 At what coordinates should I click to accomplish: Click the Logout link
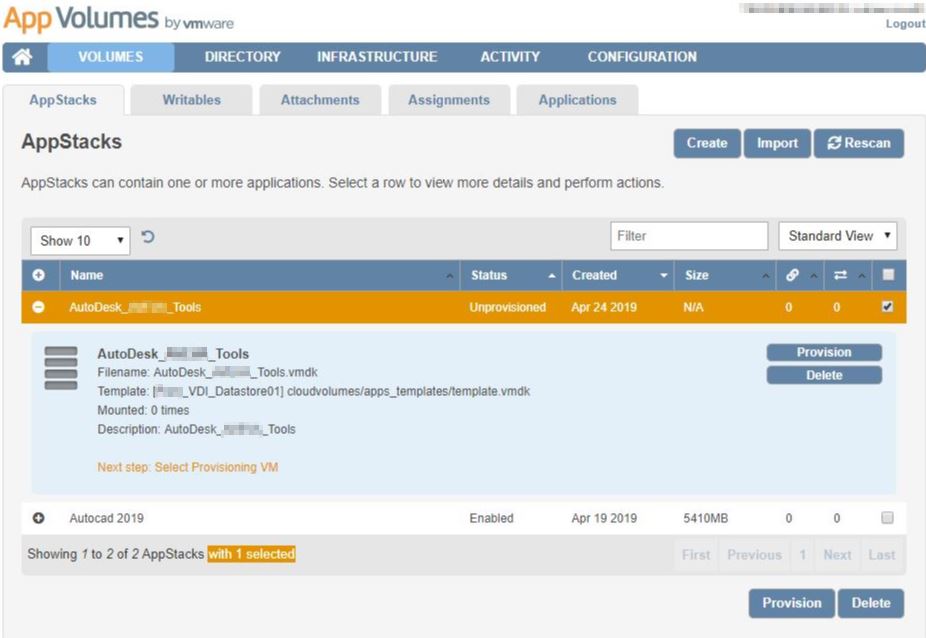pyautogui.click(x=905, y=24)
